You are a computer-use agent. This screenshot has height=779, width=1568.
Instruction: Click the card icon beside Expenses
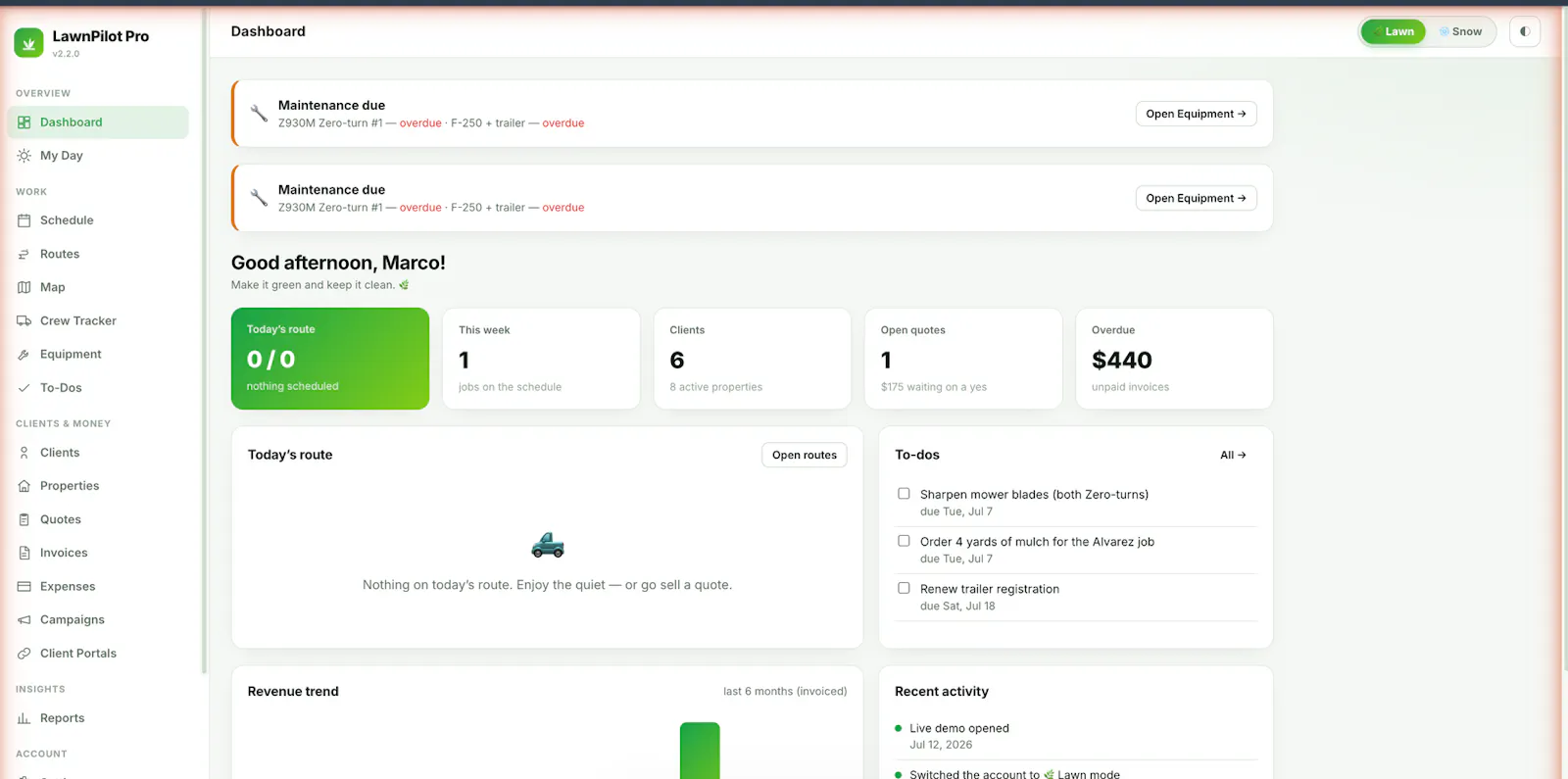click(x=24, y=586)
